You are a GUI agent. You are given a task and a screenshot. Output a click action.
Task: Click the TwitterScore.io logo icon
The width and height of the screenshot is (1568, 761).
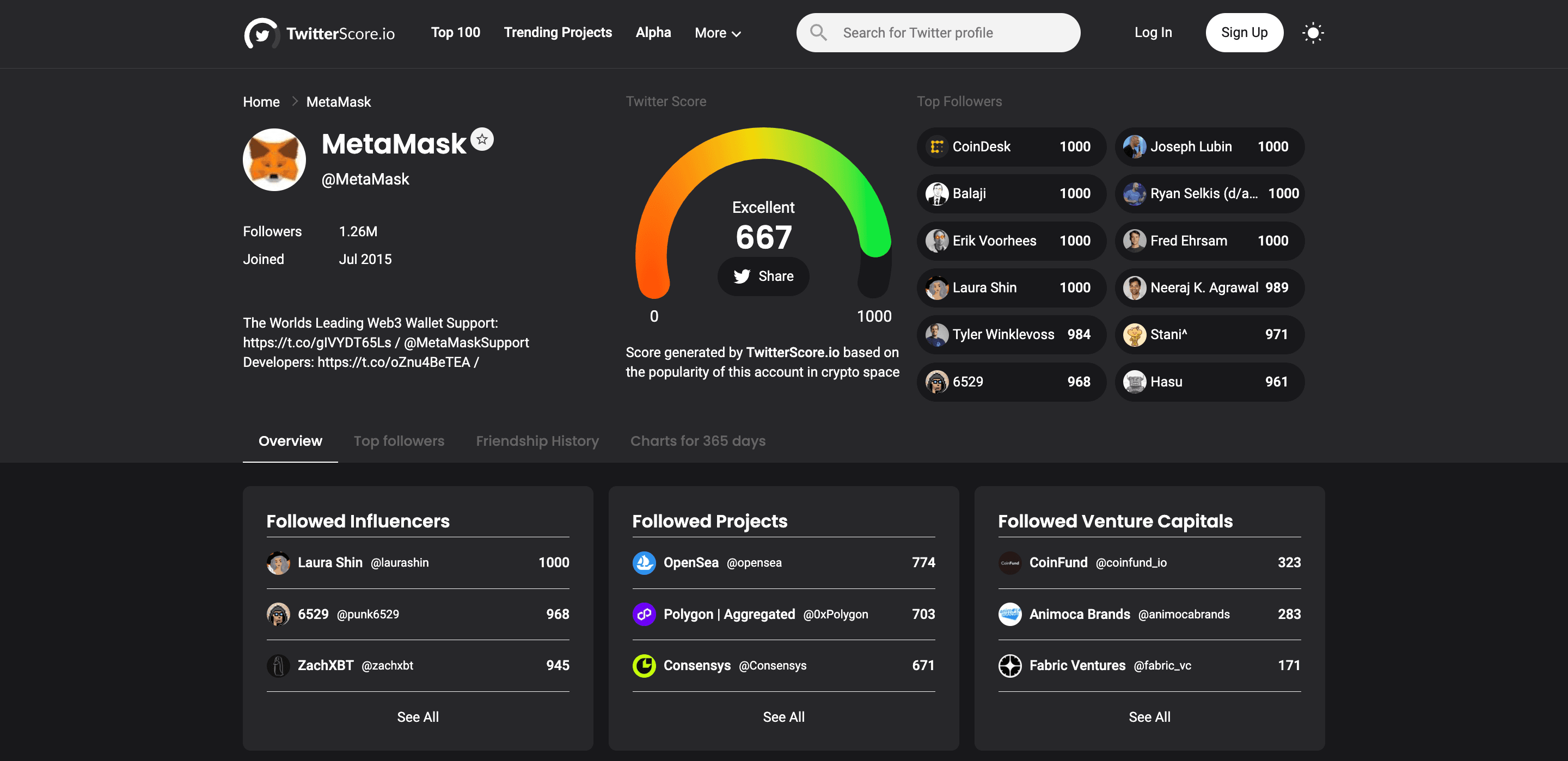pyautogui.click(x=261, y=33)
